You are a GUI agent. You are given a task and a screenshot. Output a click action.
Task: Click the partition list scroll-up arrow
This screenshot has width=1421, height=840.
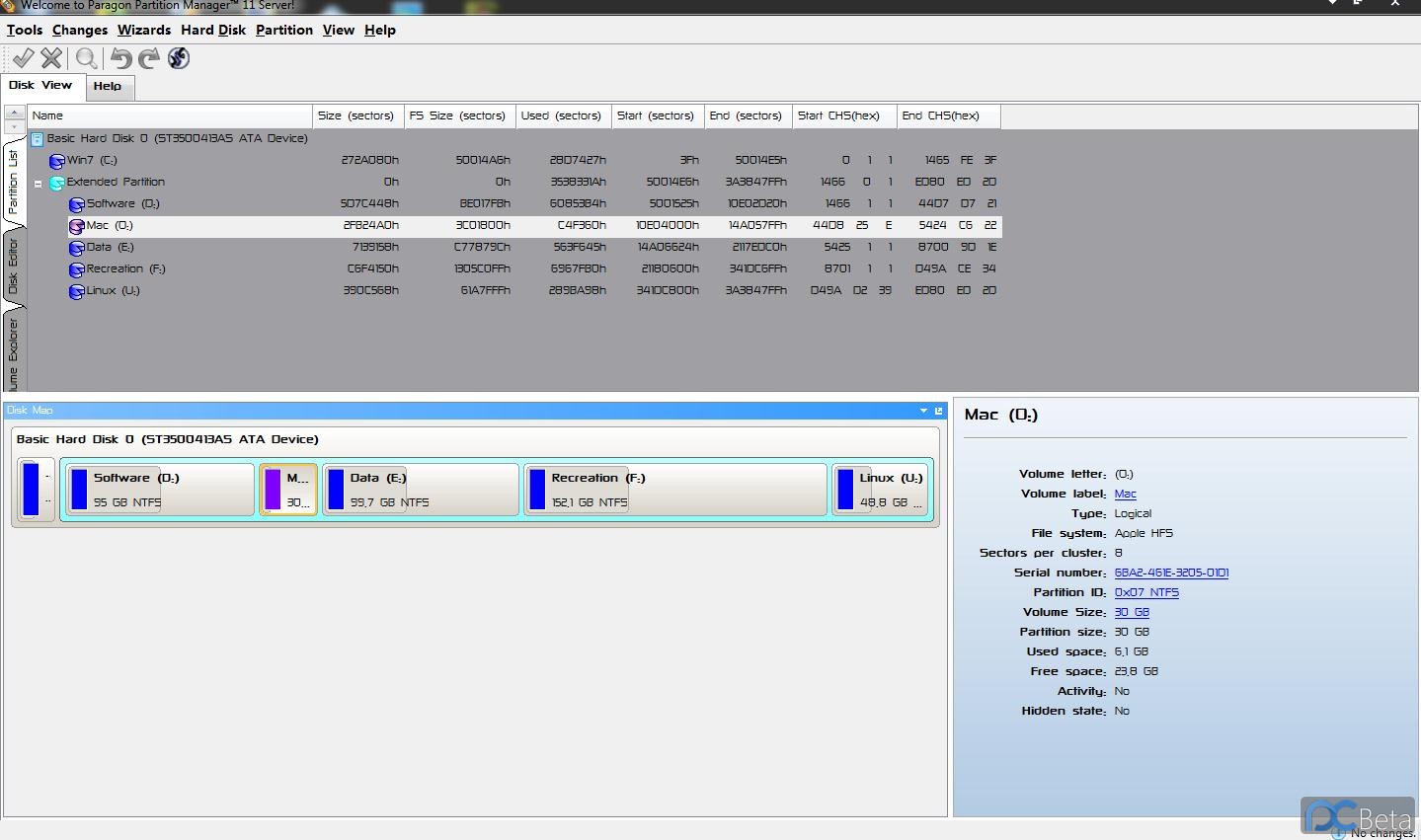(x=15, y=113)
